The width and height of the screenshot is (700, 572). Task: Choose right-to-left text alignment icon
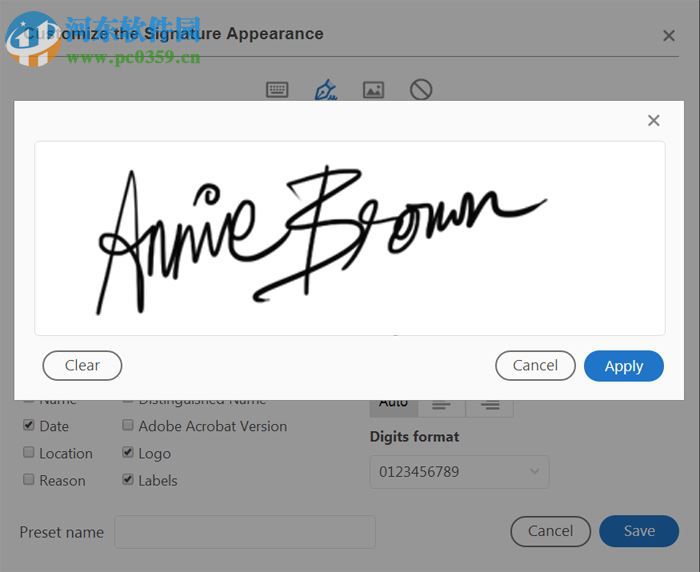point(490,405)
